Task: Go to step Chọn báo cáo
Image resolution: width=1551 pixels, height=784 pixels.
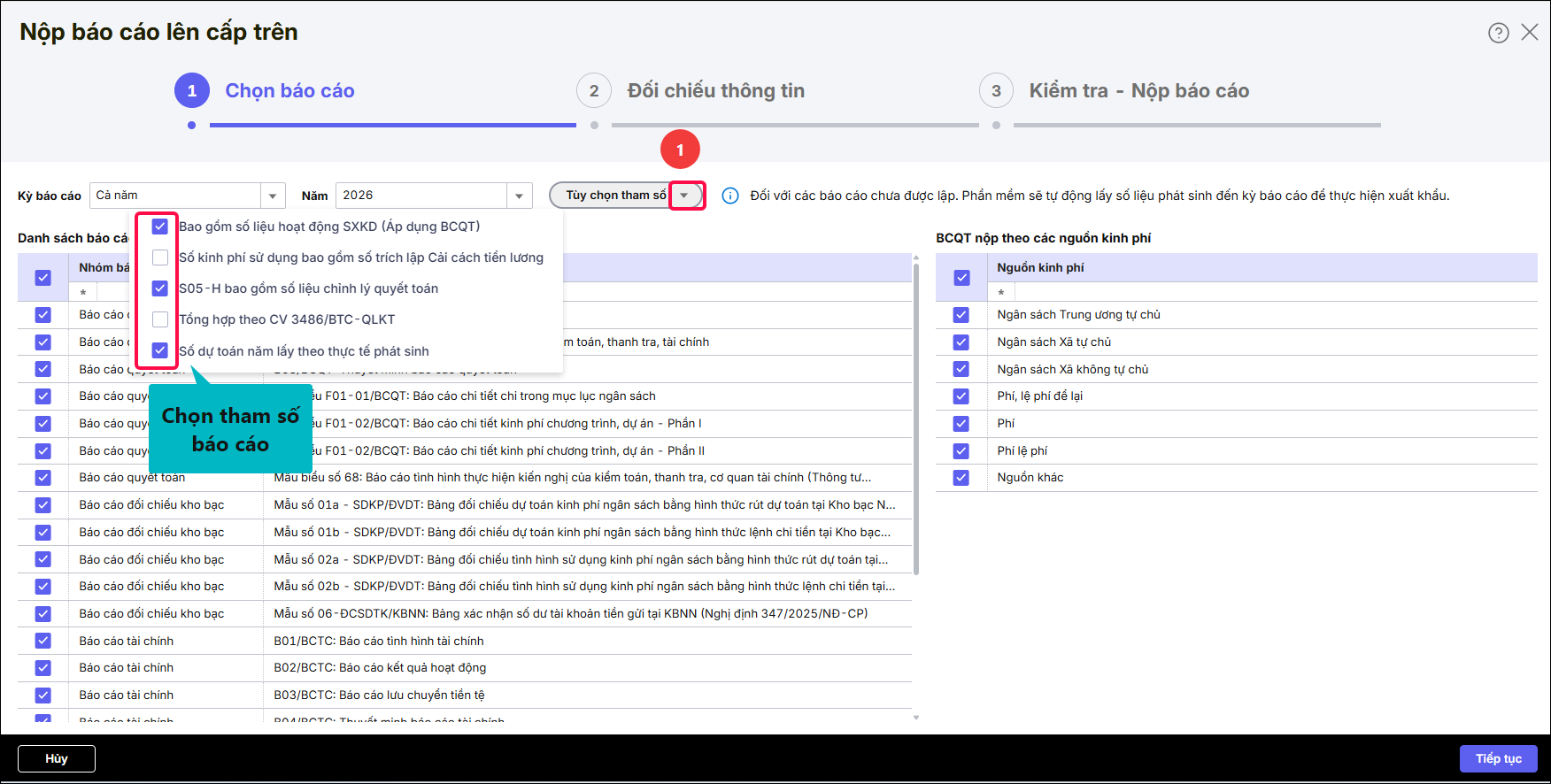Action: pos(264,90)
